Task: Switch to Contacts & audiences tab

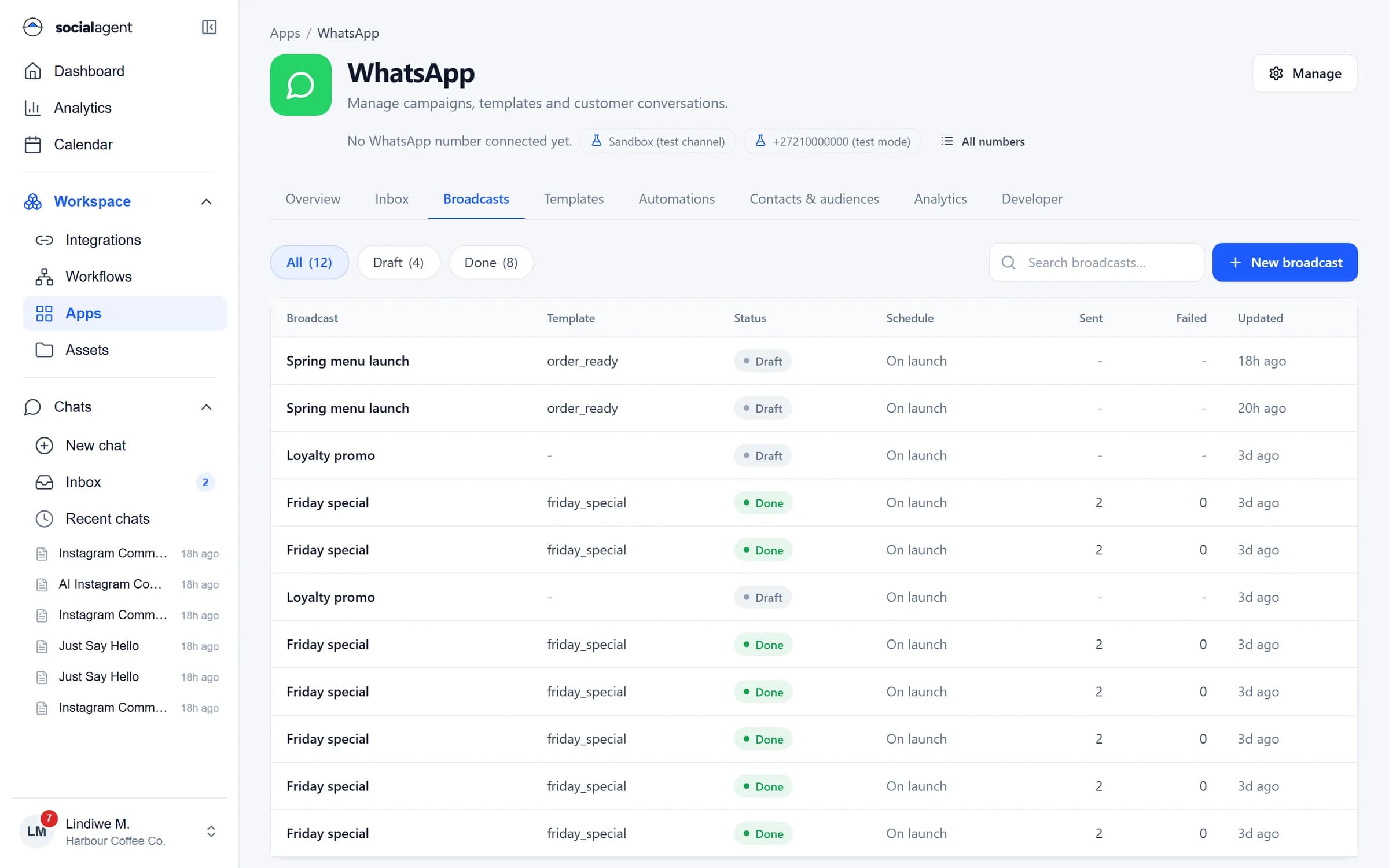Action: tap(815, 199)
